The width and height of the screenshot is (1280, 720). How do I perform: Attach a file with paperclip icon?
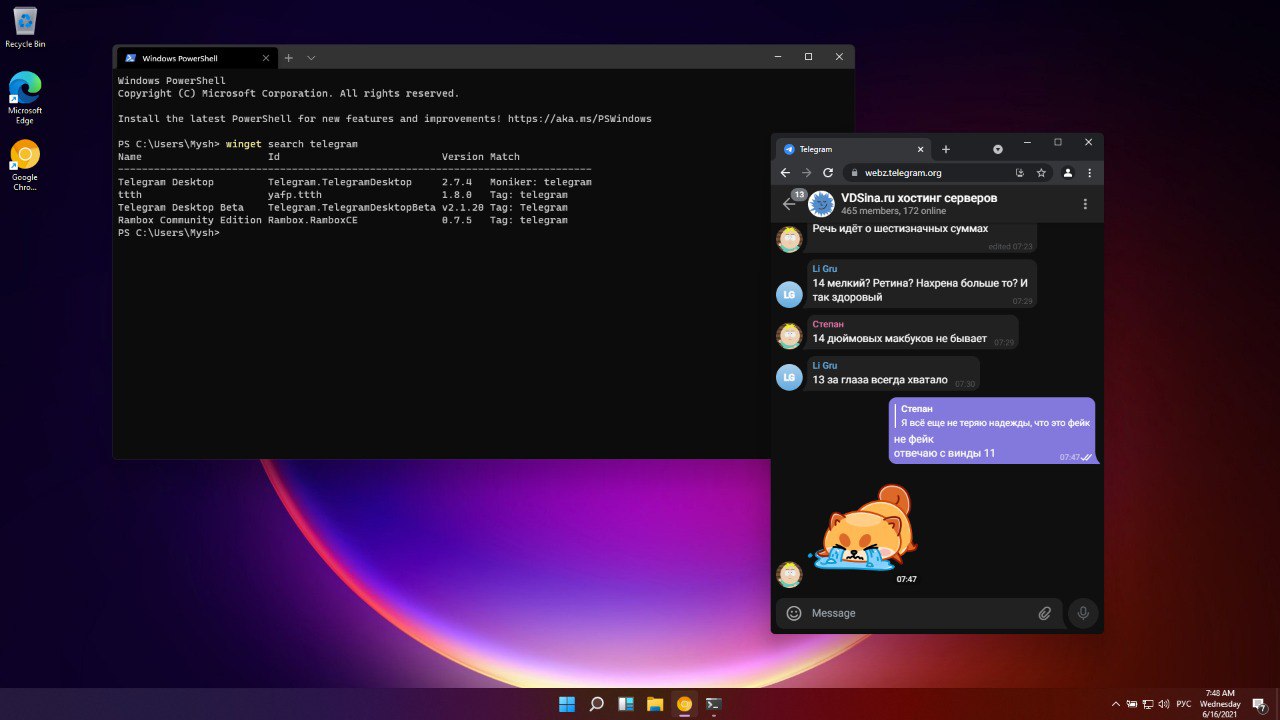[x=1045, y=613]
